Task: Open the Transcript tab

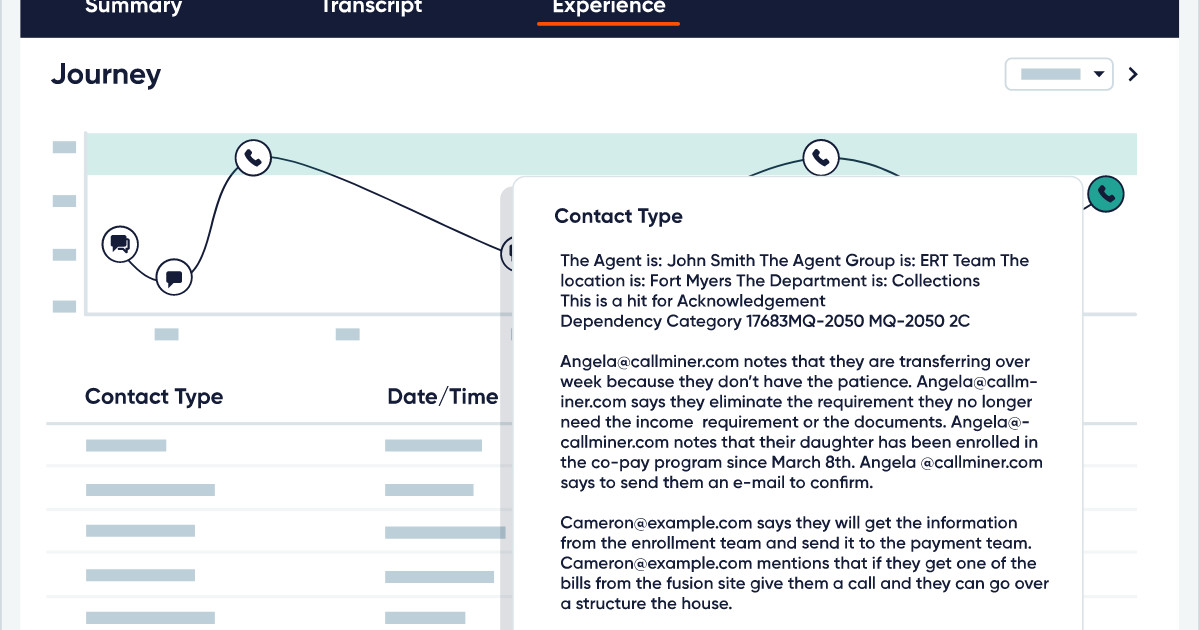Action: (x=371, y=8)
